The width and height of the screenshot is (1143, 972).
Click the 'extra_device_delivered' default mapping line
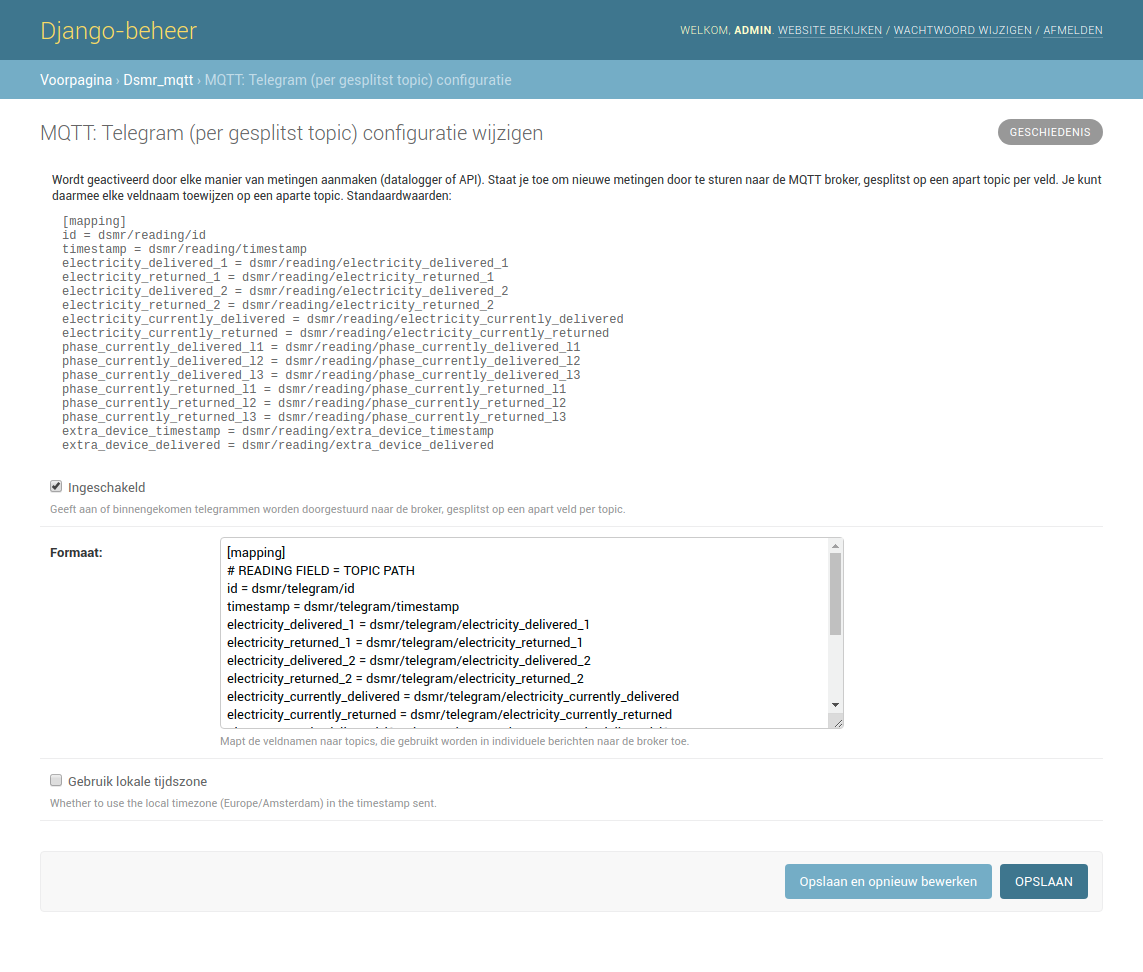pos(278,446)
